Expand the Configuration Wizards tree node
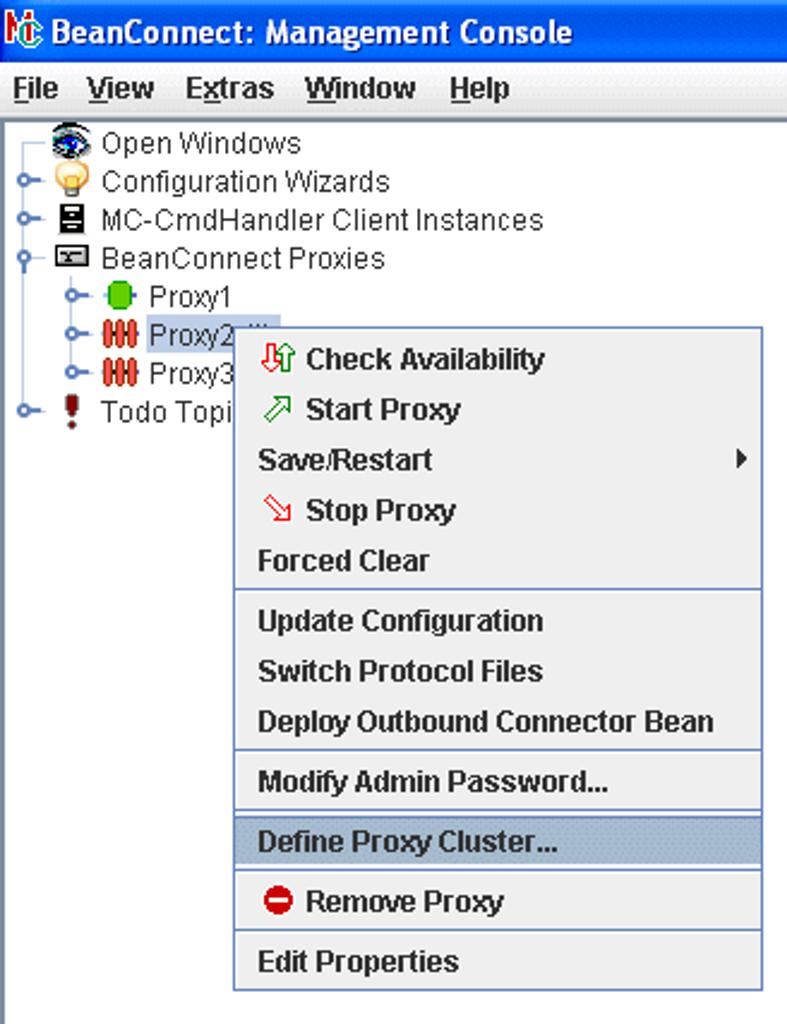The width and height of the screenshot is (787, 1024). [x=27, y=181]
